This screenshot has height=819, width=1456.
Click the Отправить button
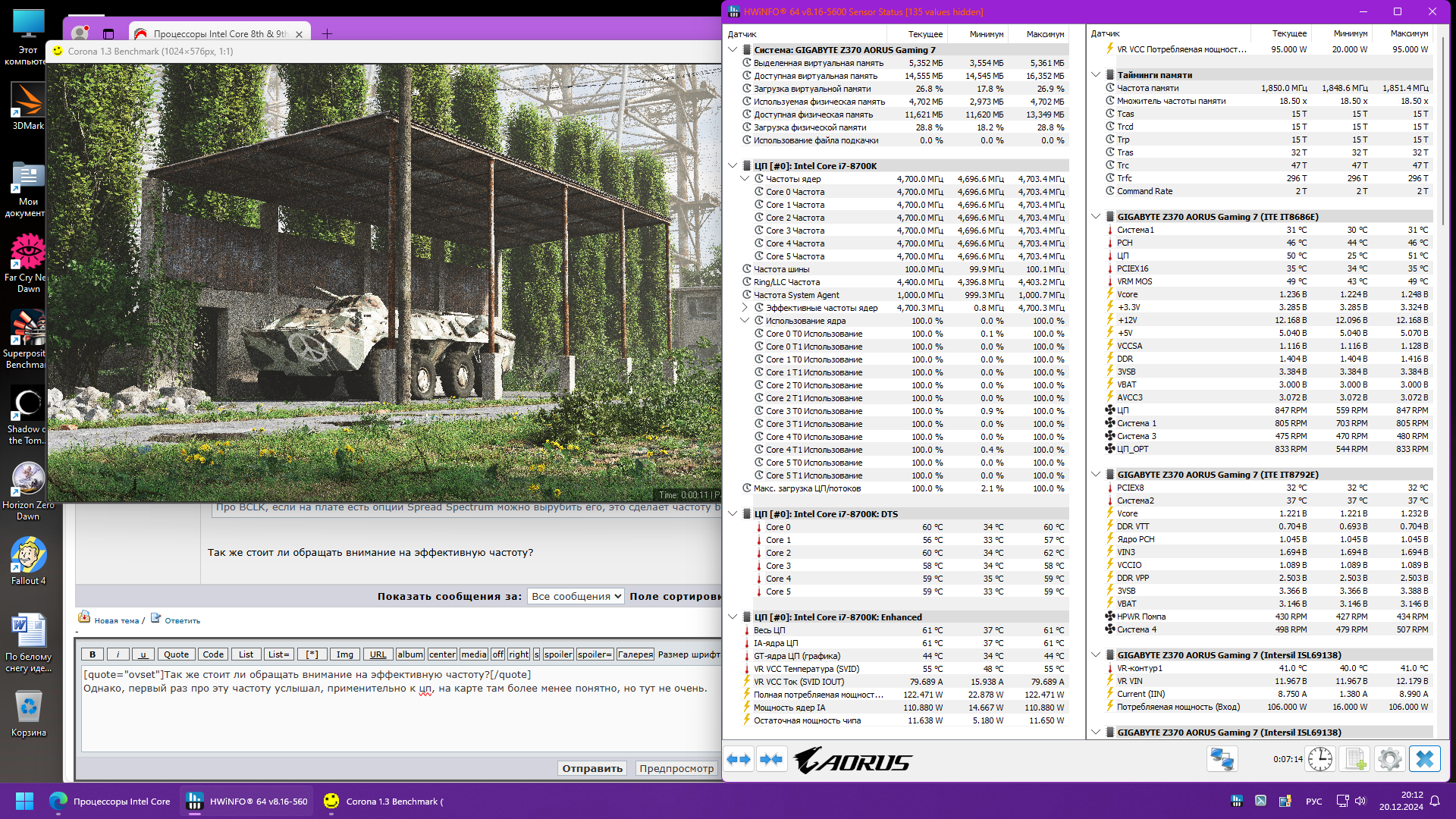pyautogui.click(x=592, y=768)
